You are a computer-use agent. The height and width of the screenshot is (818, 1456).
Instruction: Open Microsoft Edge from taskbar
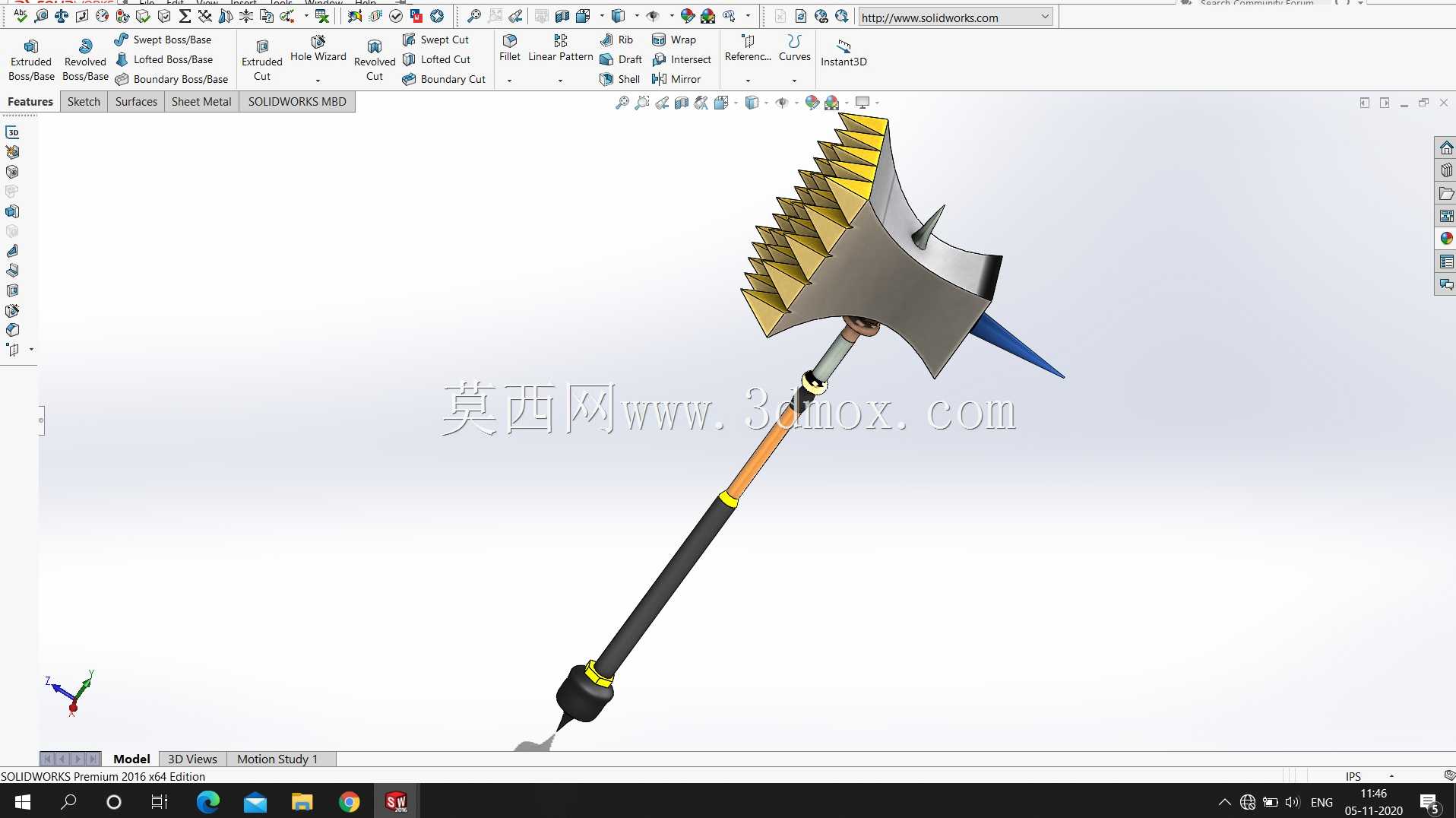point(207,801)
